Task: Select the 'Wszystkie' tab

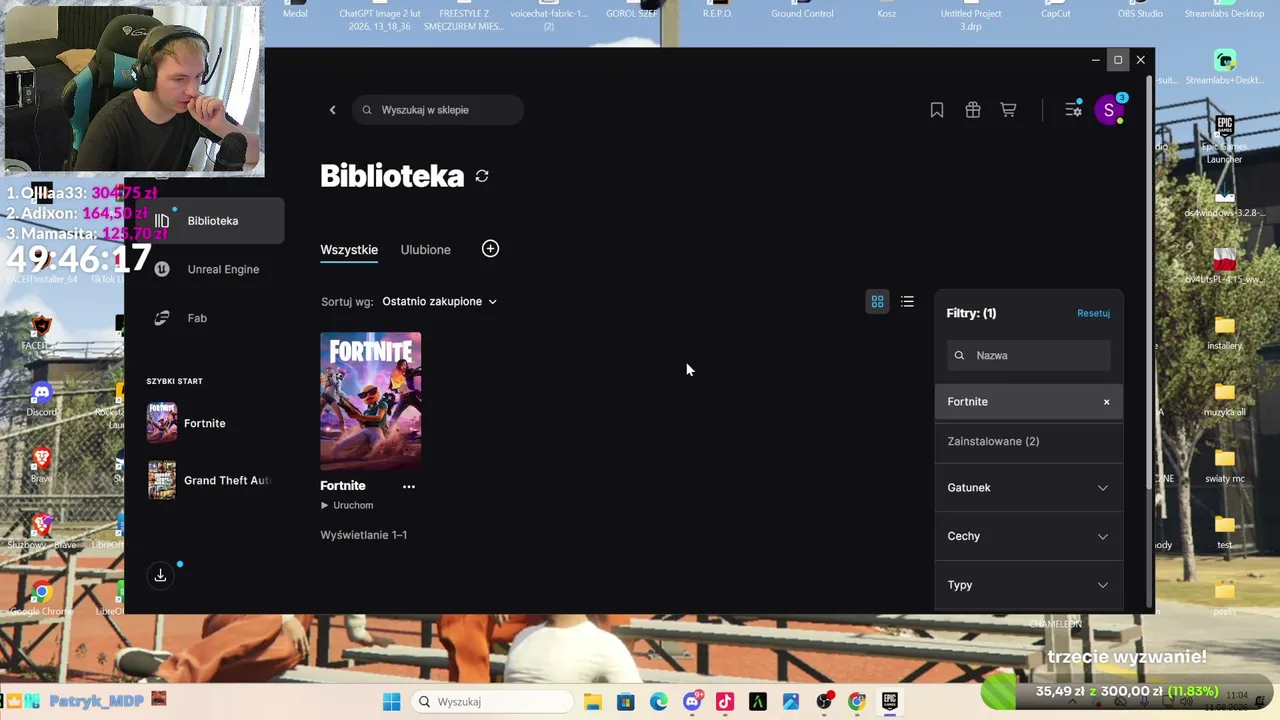Action: 349,250
